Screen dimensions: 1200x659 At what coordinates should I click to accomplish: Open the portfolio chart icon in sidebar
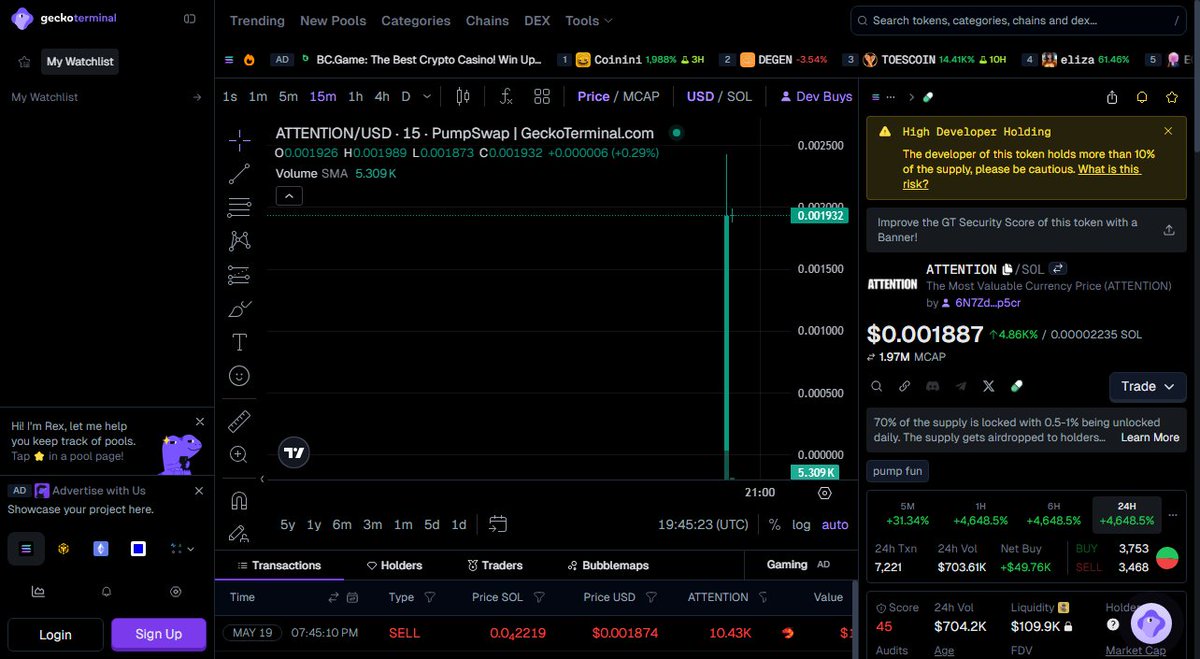38,591
